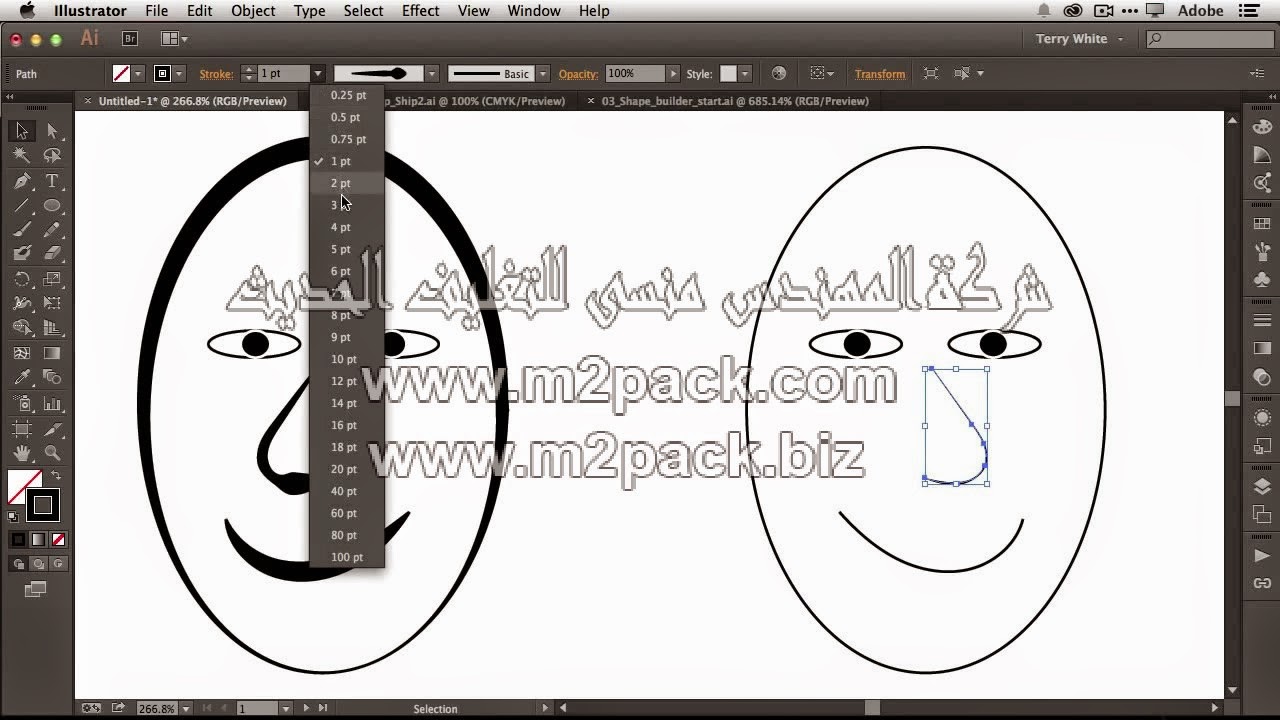The width and height of the screenshot is (1280, 720).
Task: Open the Links panel chain icon
Action: tap(1262, 583)
